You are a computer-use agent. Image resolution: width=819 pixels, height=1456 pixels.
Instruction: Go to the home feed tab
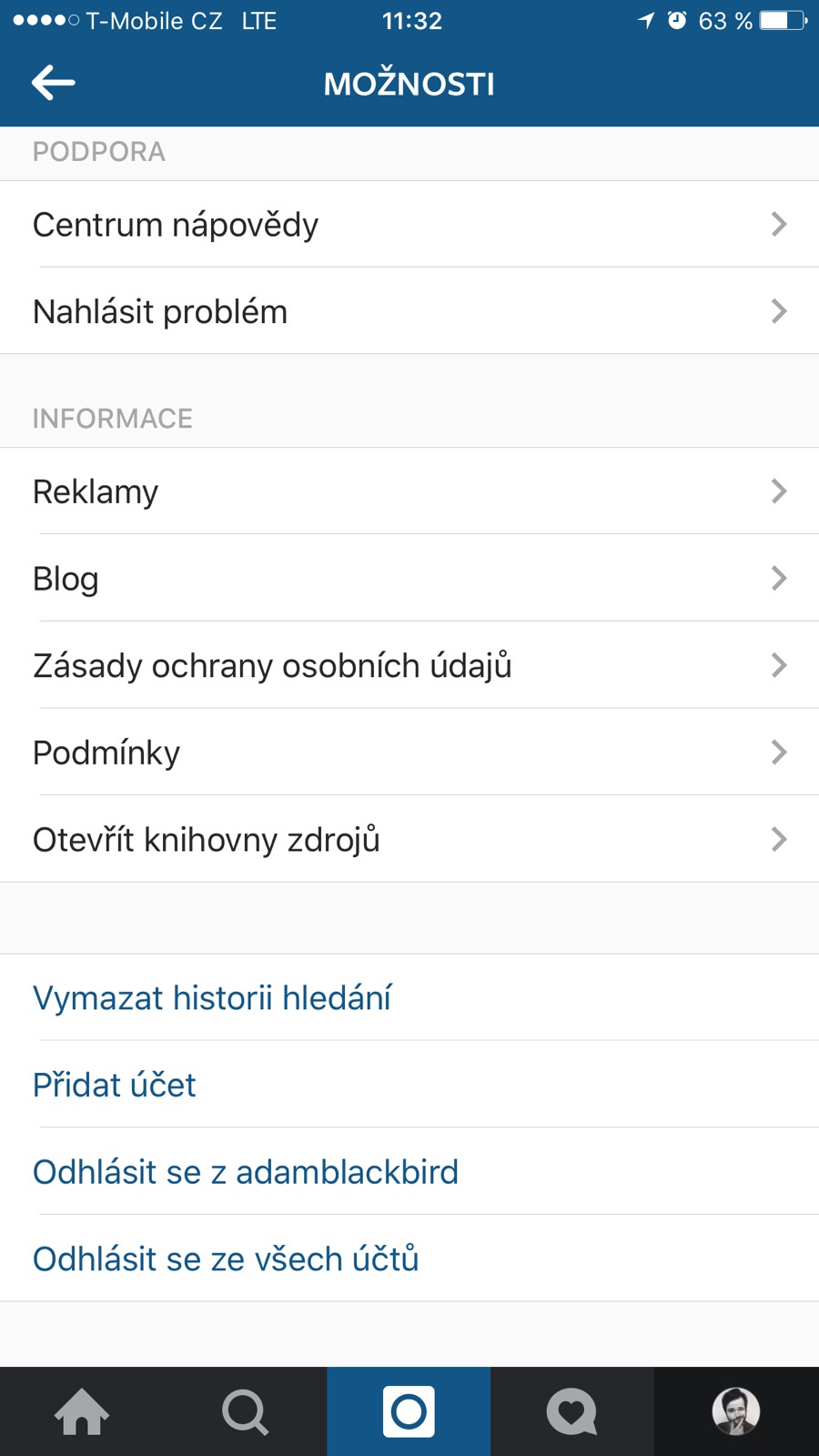point(82,1411)
